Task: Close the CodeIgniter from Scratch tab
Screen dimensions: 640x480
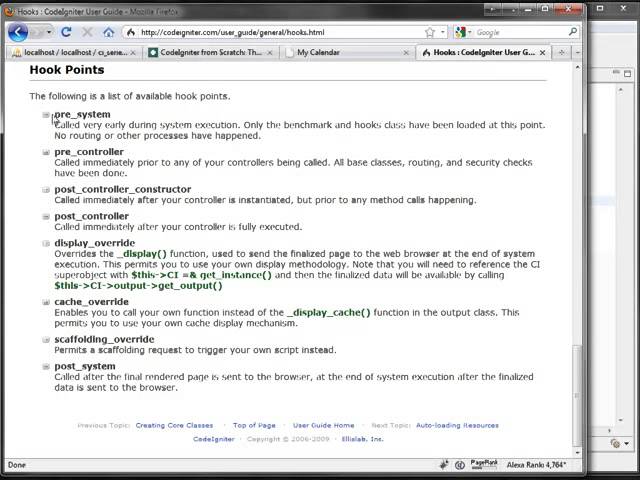Action: click(x=270, y=53)
